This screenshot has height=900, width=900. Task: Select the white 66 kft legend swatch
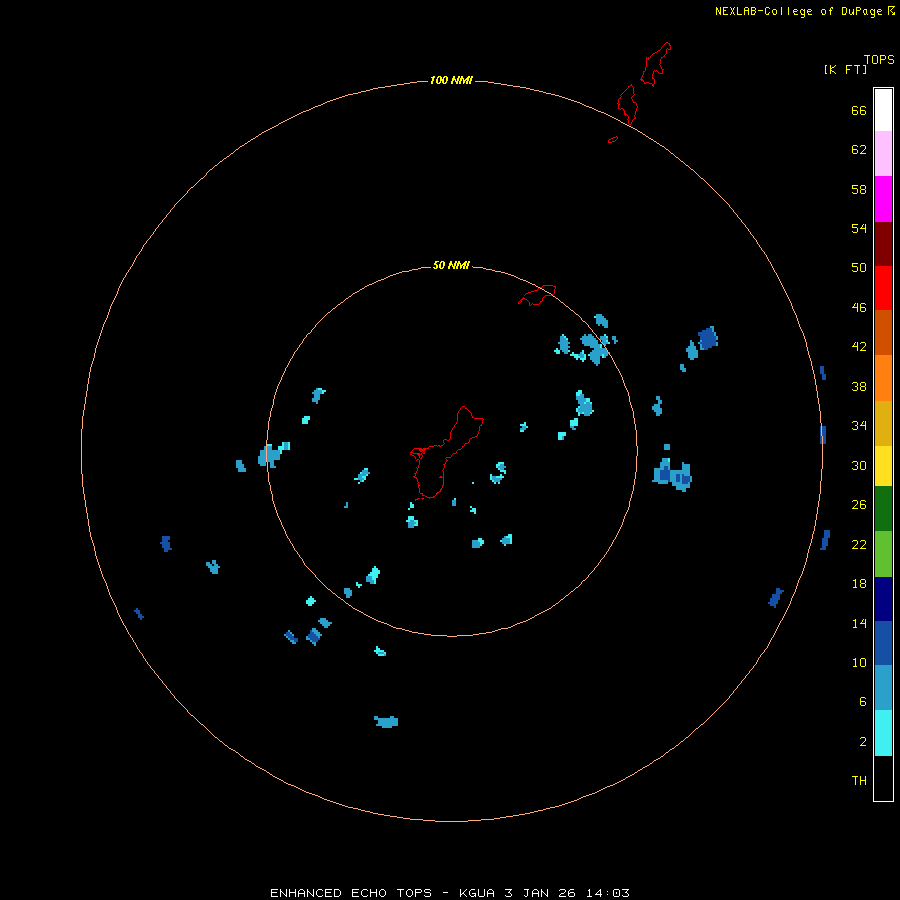coord(883,110)
